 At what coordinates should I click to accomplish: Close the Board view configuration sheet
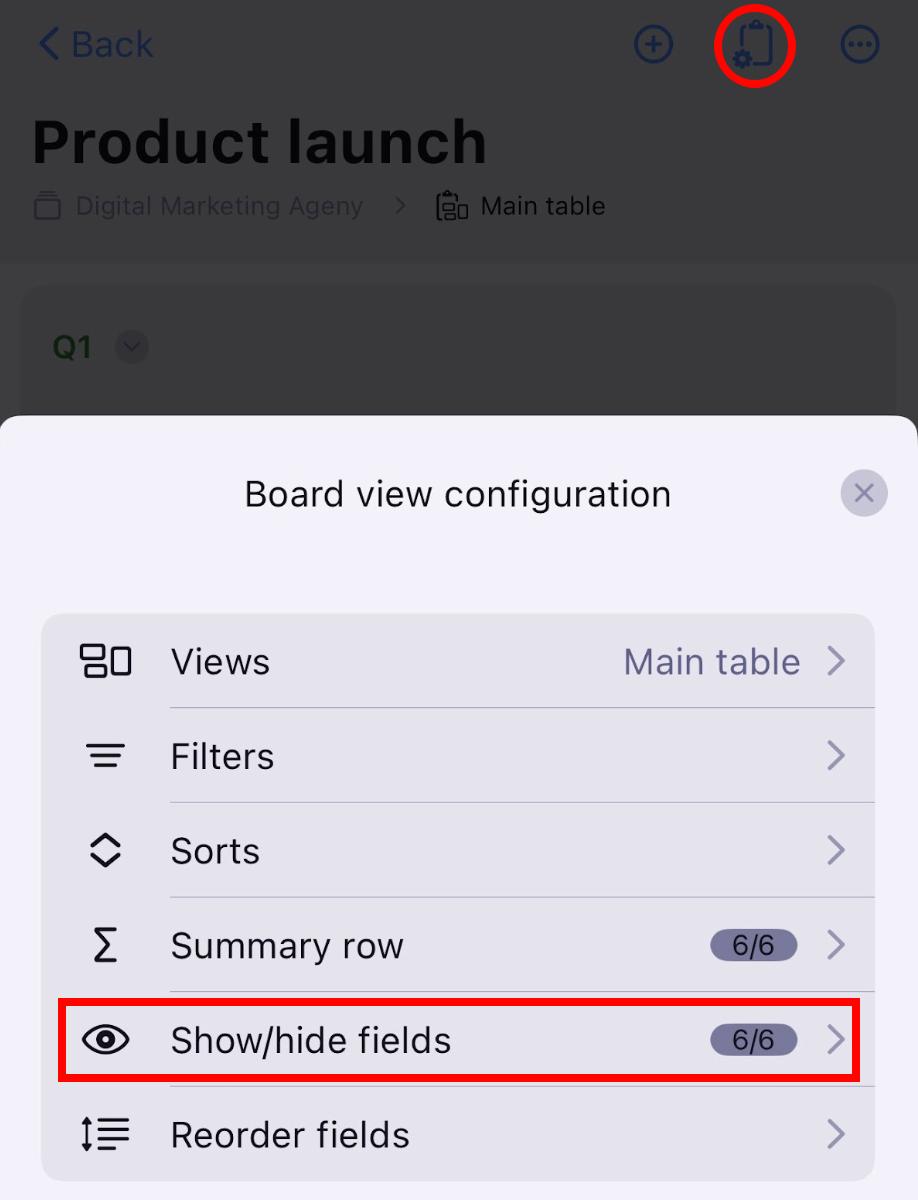point(863,493)
